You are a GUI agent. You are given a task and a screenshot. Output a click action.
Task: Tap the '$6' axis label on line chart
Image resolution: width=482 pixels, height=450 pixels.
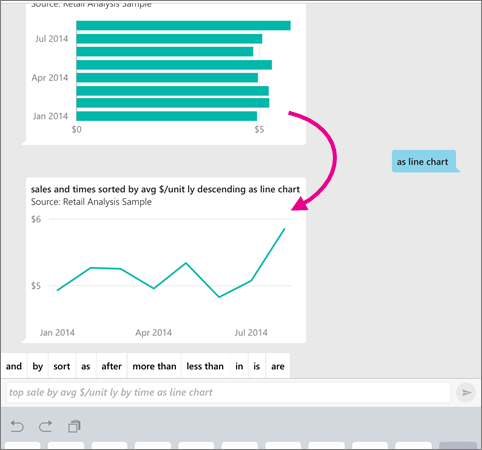pyautogui.click(x=36, y=219)
